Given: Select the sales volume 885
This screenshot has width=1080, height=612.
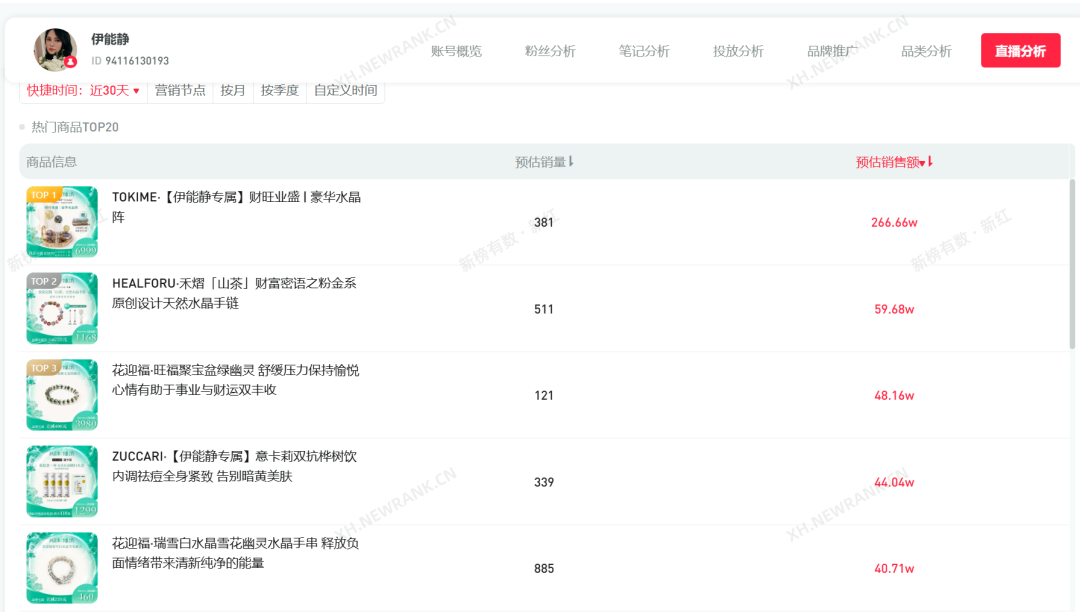Looking at the screenshot, I should coord(543,569).
